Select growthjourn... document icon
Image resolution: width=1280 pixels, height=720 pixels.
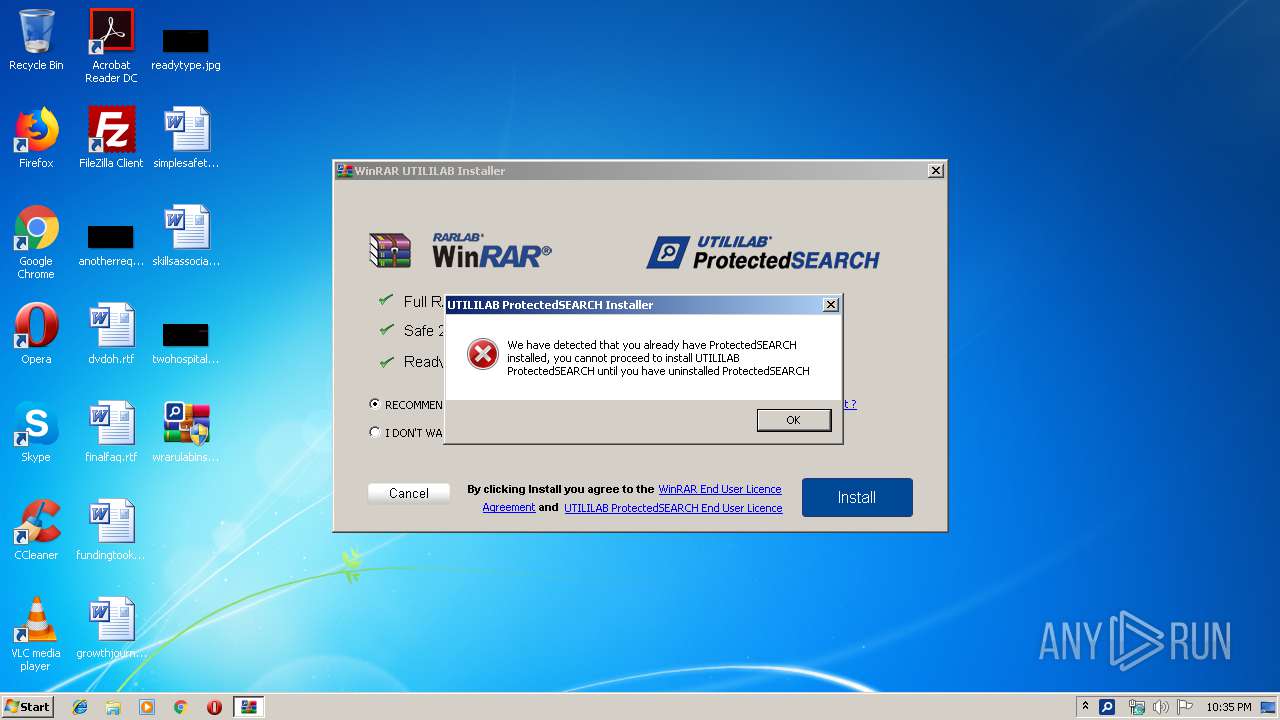pyautogui.click(x=111, y=628)
